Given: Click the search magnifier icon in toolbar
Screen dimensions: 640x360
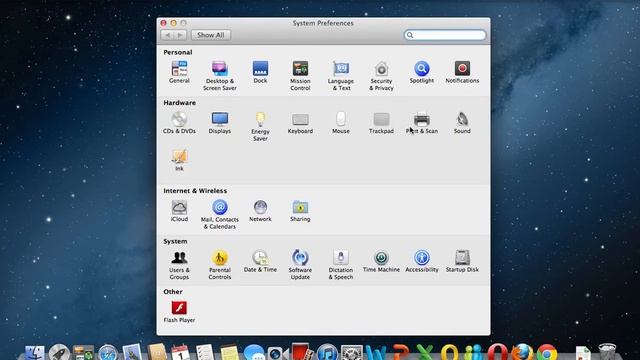Looking at the screenshot, I should pos(410,35).
